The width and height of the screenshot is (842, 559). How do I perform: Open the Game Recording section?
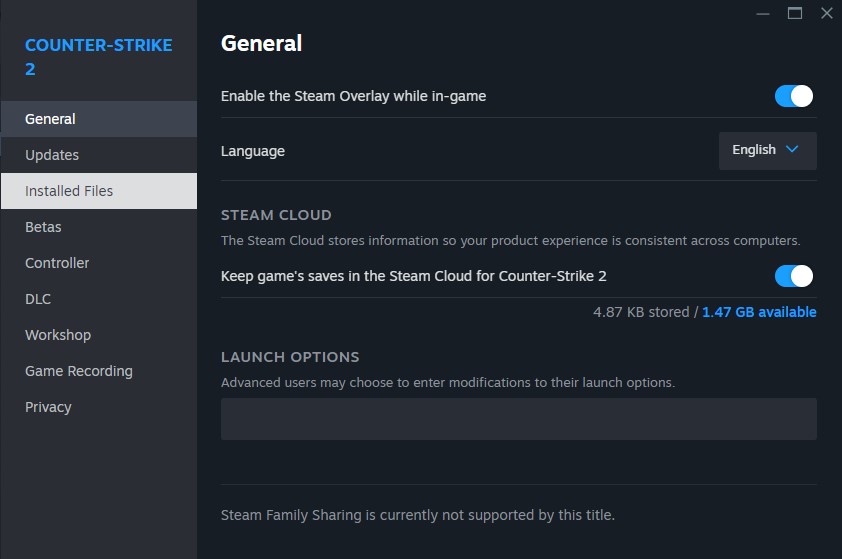tap(99, 371)
